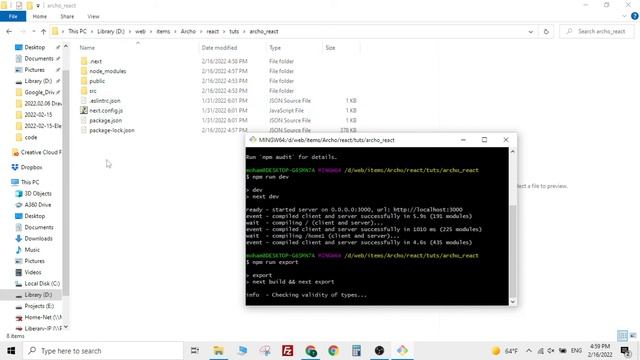The height and width of the screenshot is (360, 640).
Task: Switch to details view layout icon
Action: (x=622, y=336)
